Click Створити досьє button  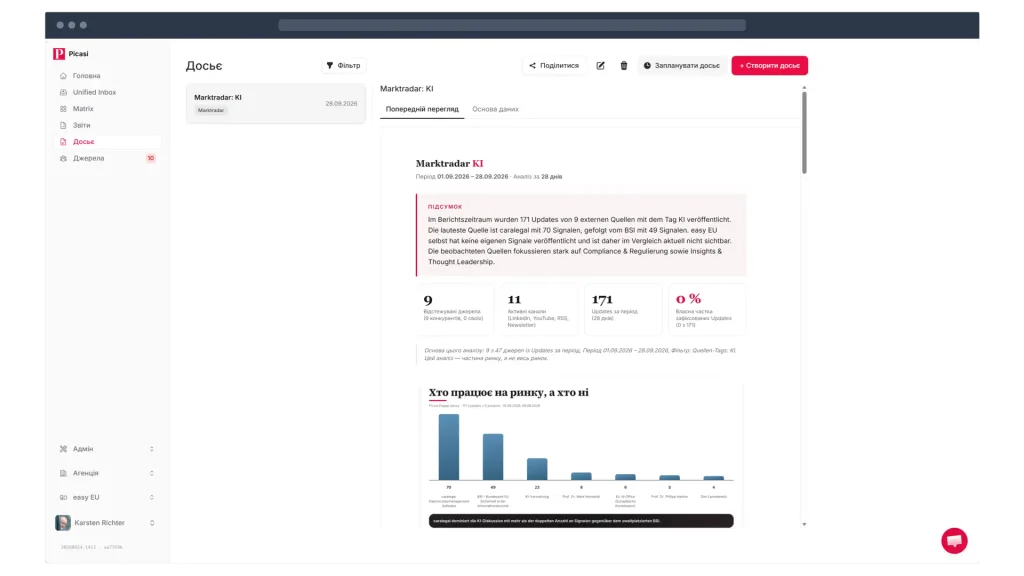pos(769,65)
